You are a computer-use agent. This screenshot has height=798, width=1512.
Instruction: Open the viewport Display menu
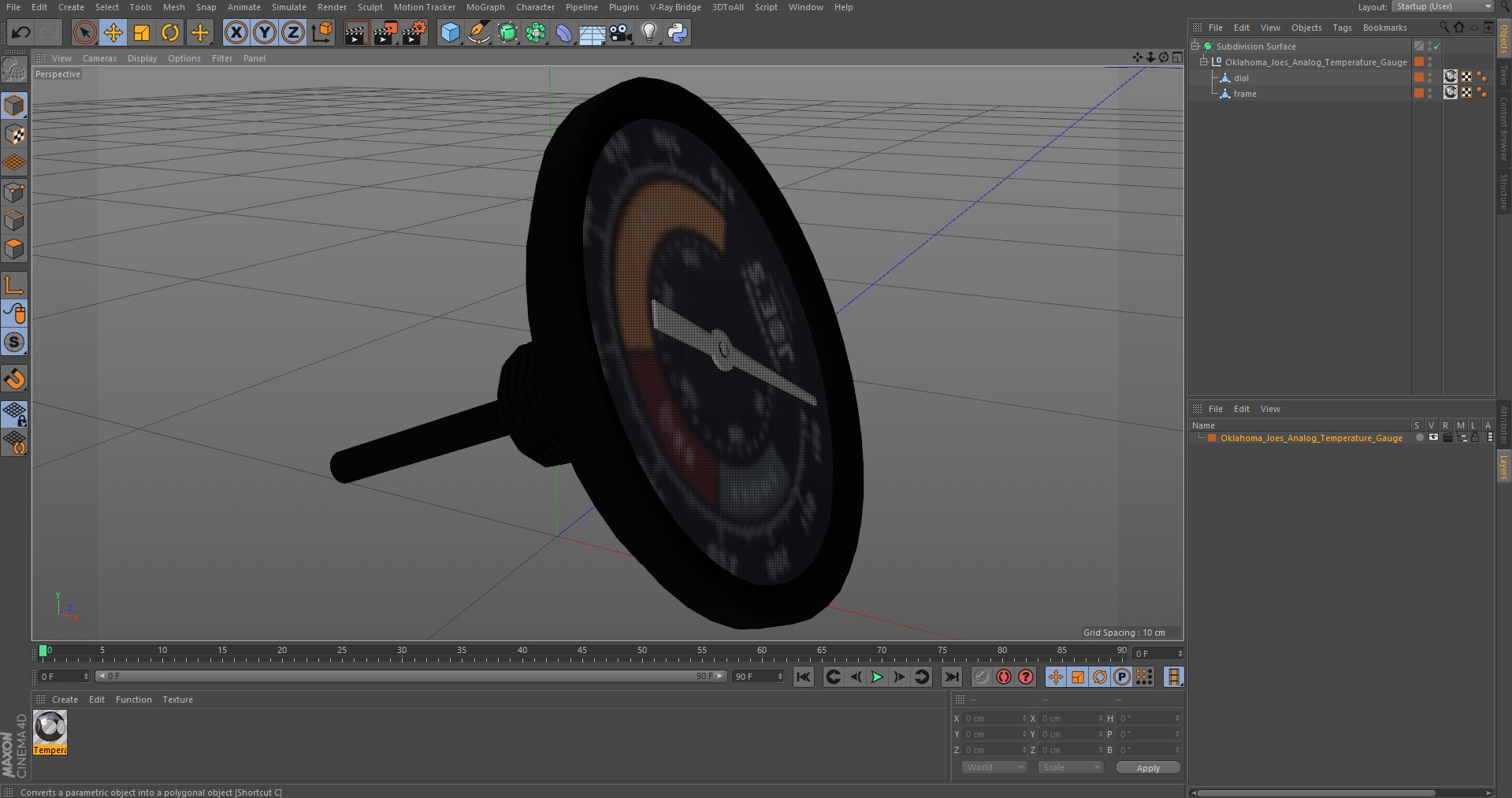coord(142,58)
